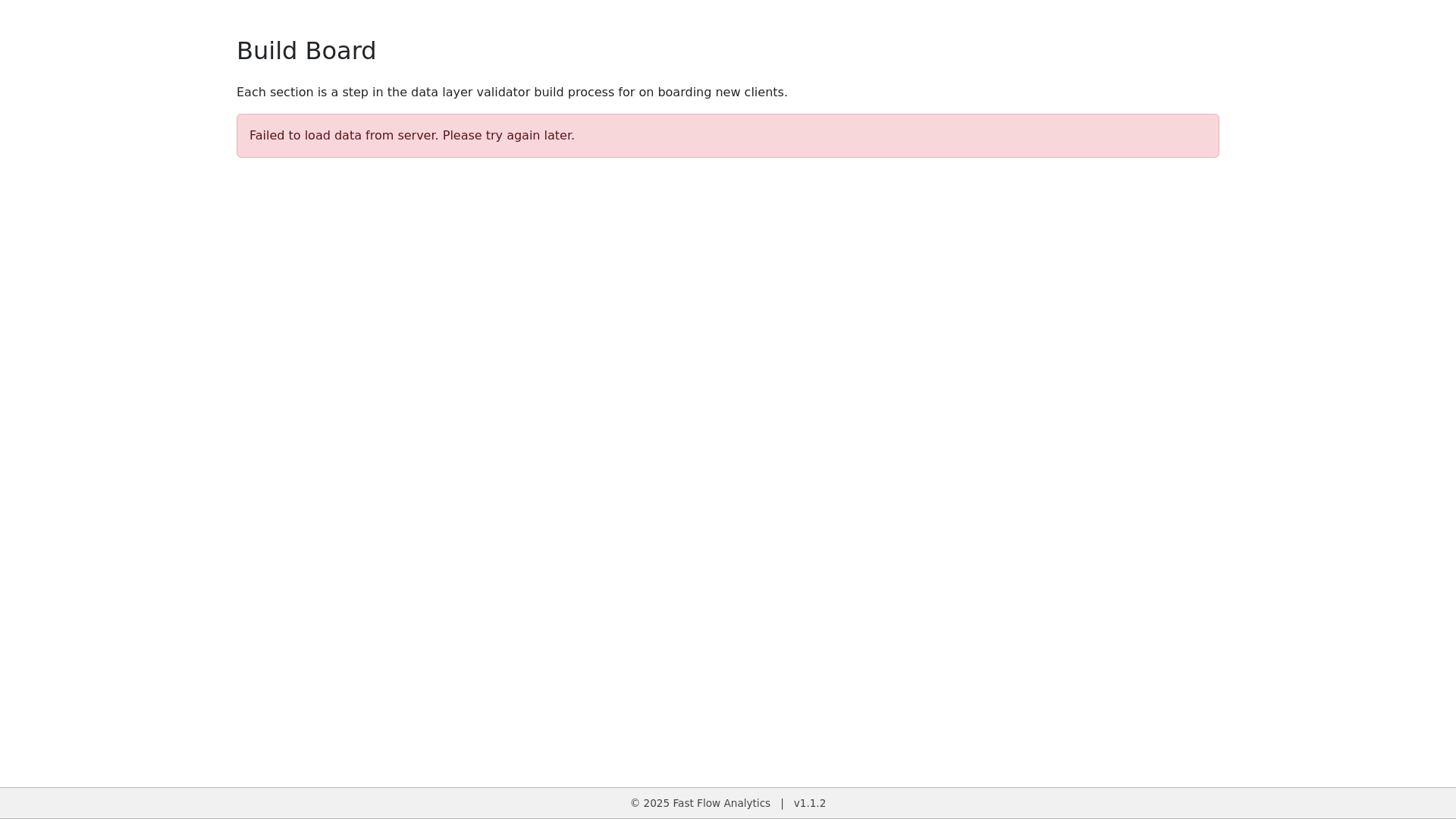Screen dimensions: 1456x819
Task: Click the 'Failed to load data' error alert
Action: 728,136
